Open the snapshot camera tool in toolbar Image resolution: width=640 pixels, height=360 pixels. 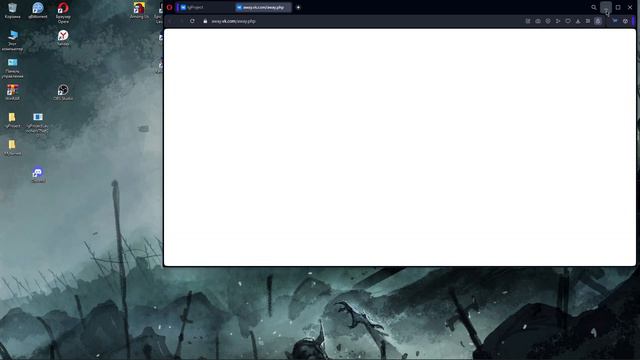538,21
